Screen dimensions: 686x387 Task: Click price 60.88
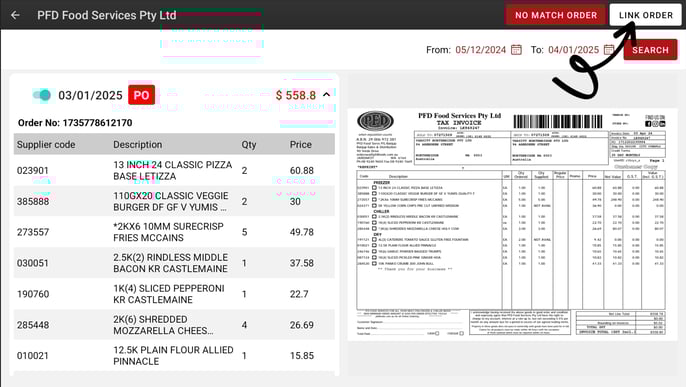(301, 171)
